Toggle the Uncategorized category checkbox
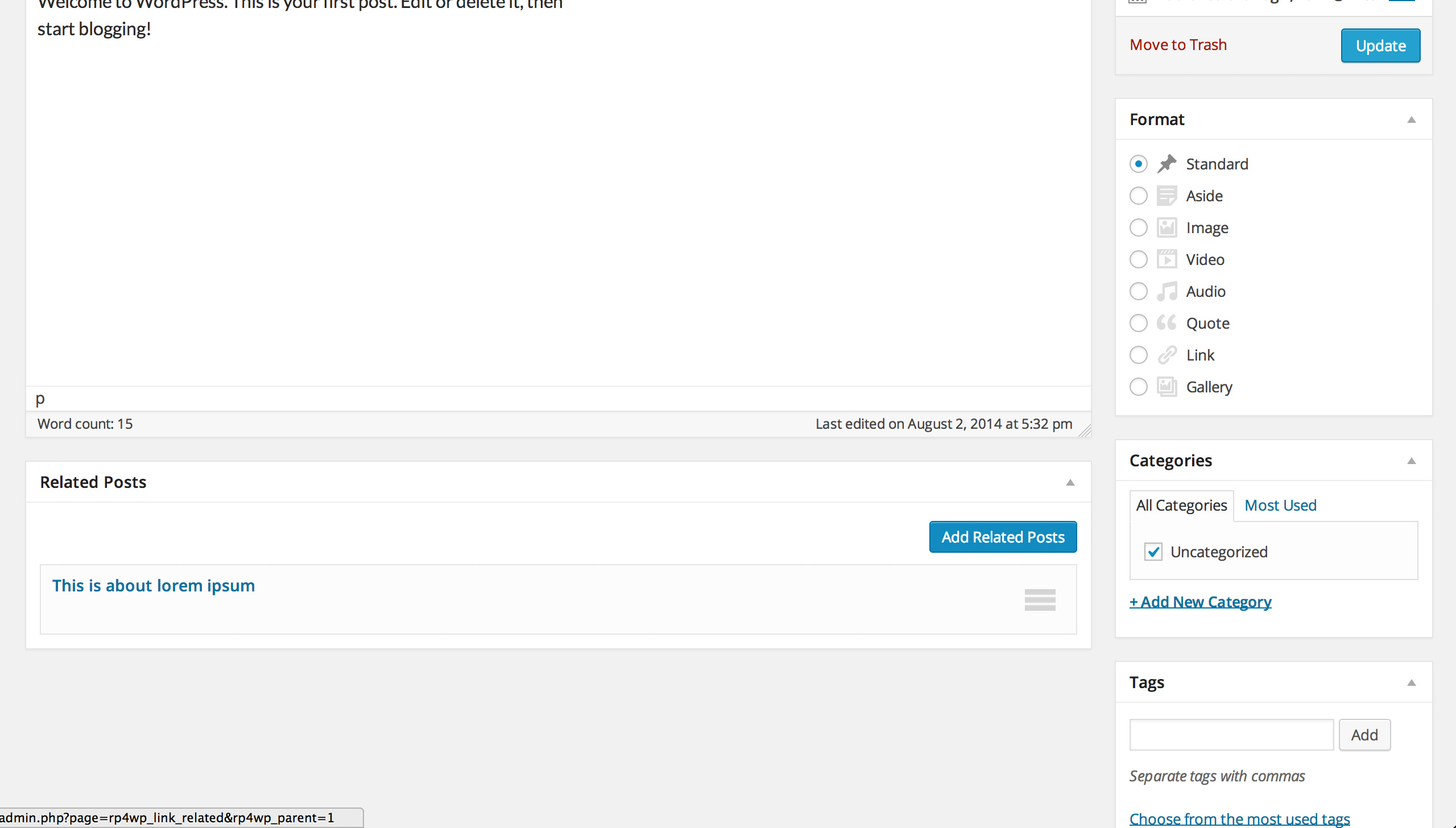 pos(1154,551)
